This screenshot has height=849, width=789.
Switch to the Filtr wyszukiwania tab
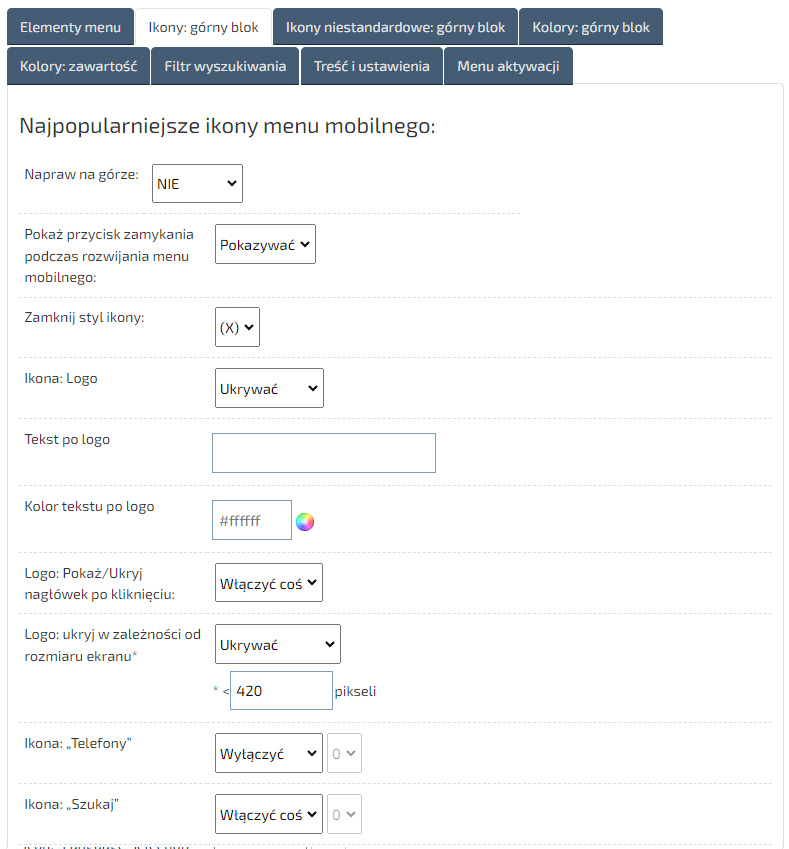coord(225,66)
